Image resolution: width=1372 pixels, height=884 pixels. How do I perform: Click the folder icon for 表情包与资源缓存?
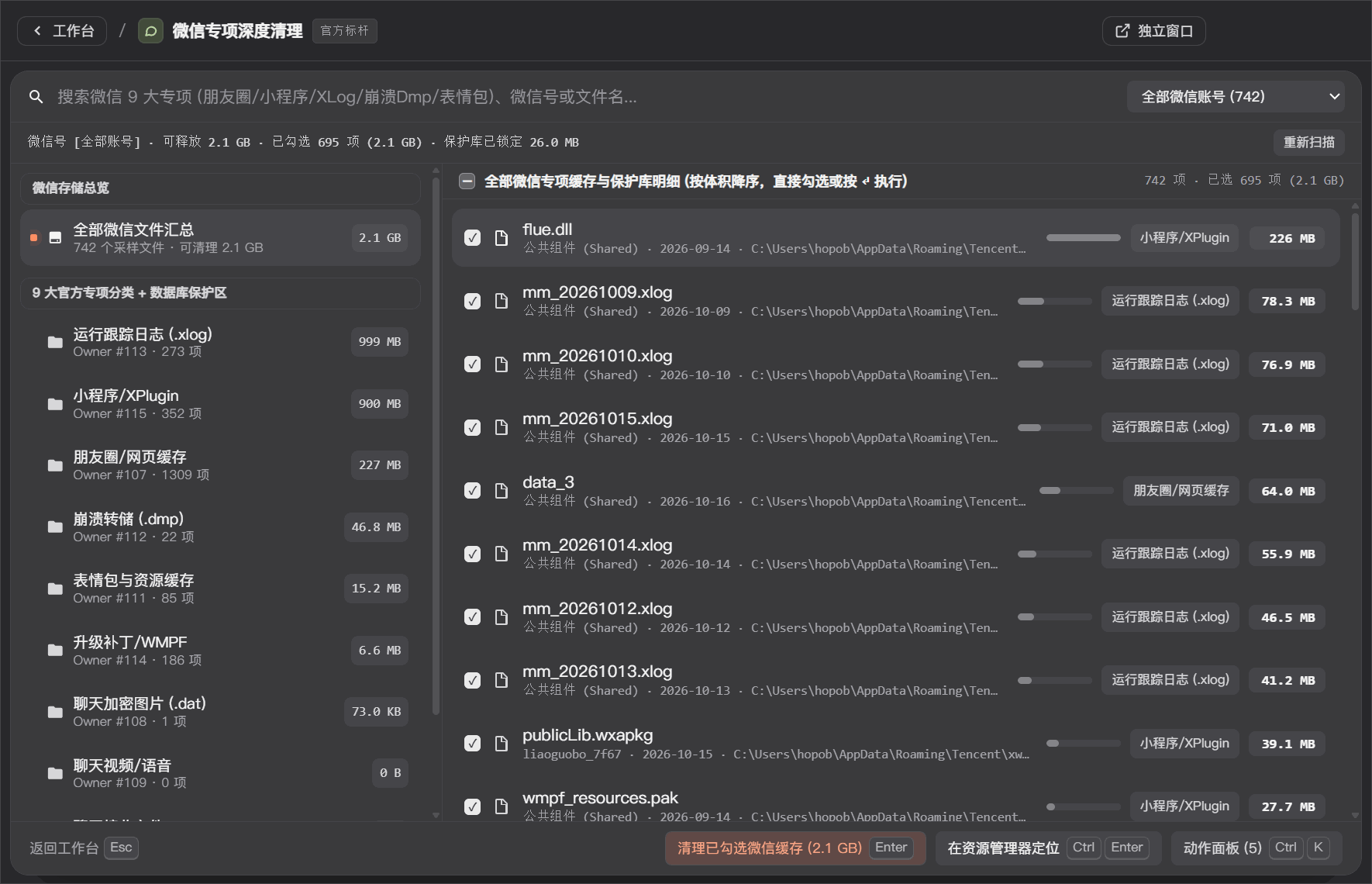pyautogui.click(x=55, y=589)
